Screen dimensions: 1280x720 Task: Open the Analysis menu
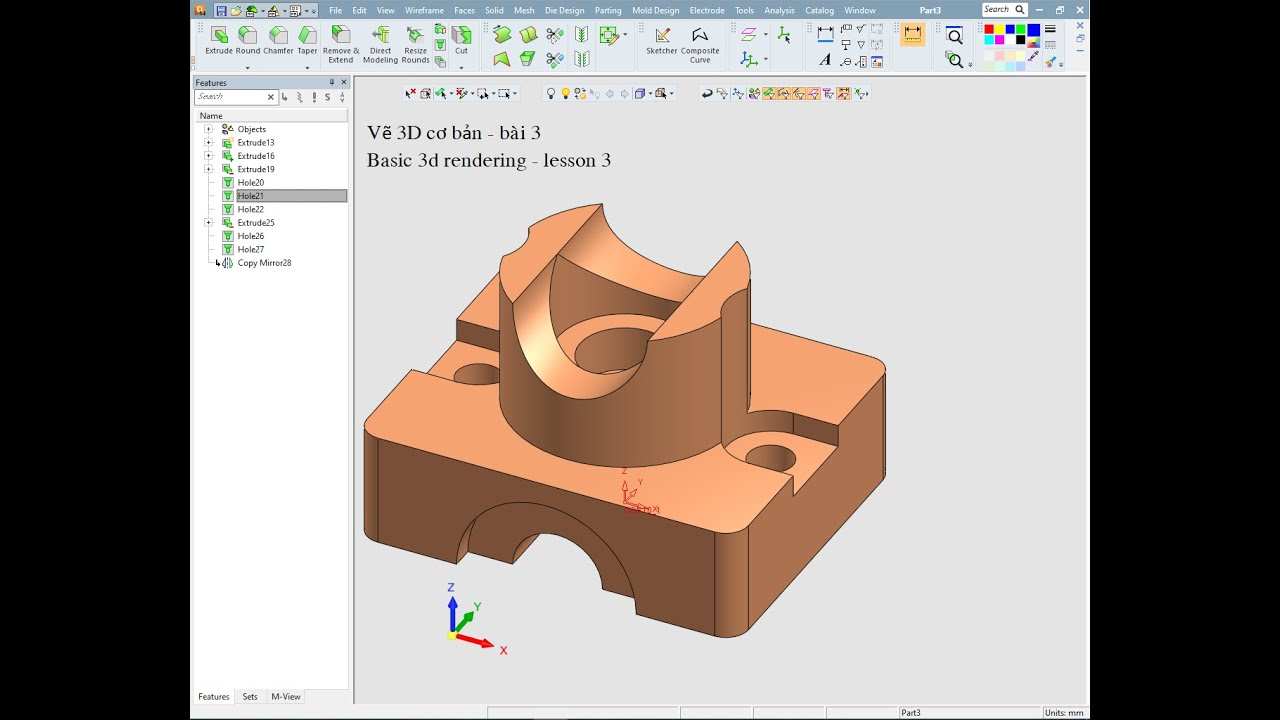coord(779,10)
